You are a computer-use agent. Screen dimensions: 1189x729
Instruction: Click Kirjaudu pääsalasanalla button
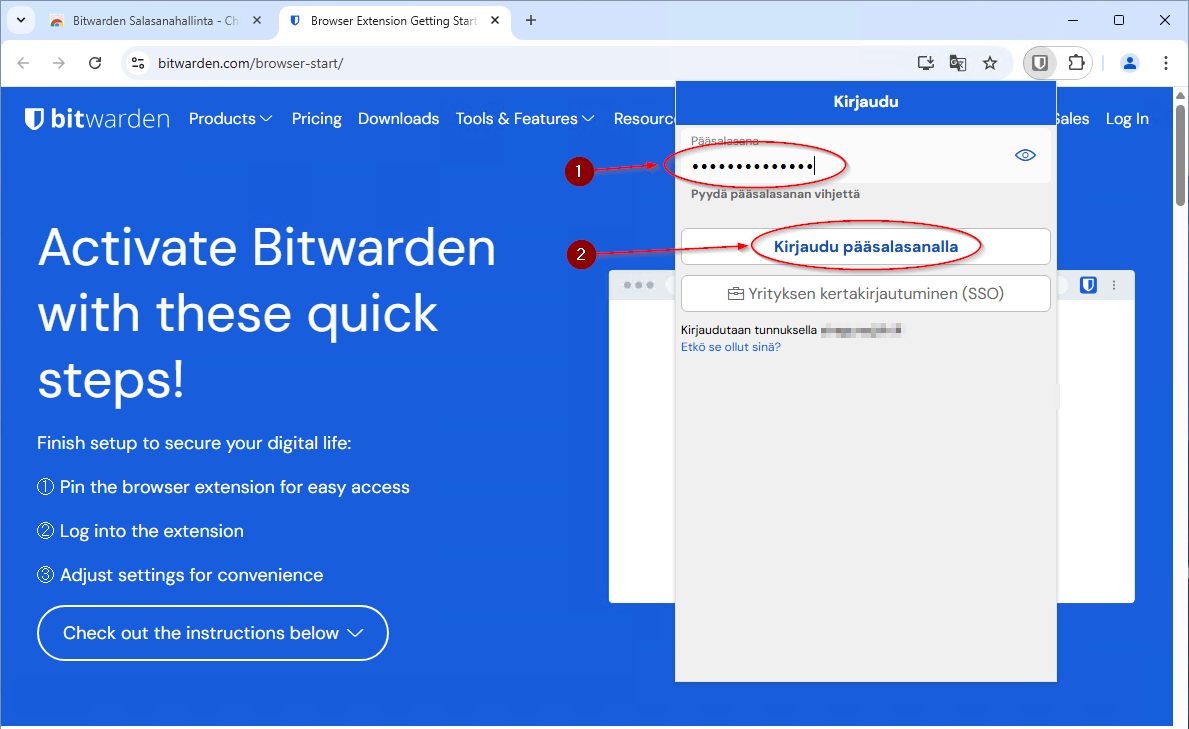pyautogui.click(x=866, y=247)
